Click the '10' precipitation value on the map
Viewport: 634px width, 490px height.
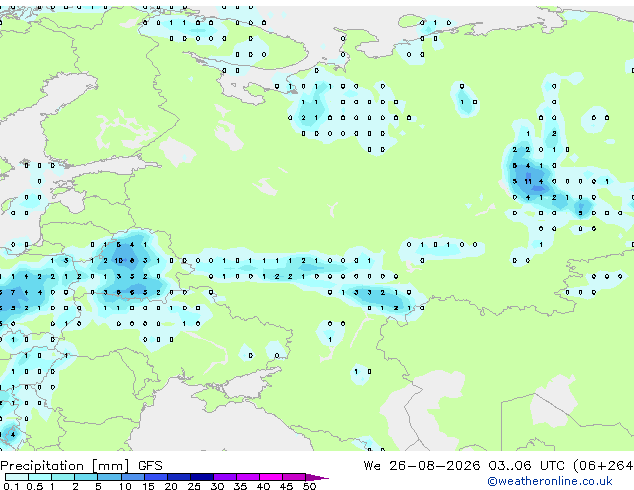click(x=118, y=261)
